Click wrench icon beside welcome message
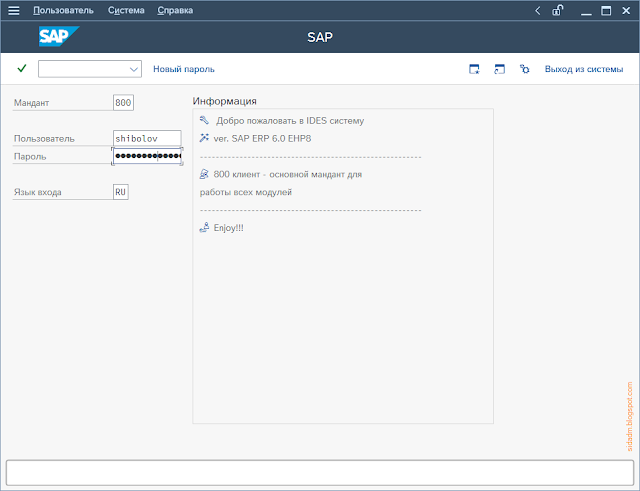 tap(204, 120)
